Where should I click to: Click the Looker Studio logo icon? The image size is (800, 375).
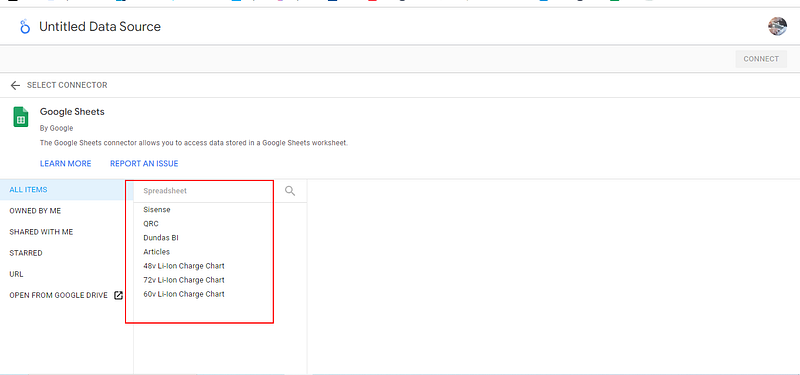(24, 27)
